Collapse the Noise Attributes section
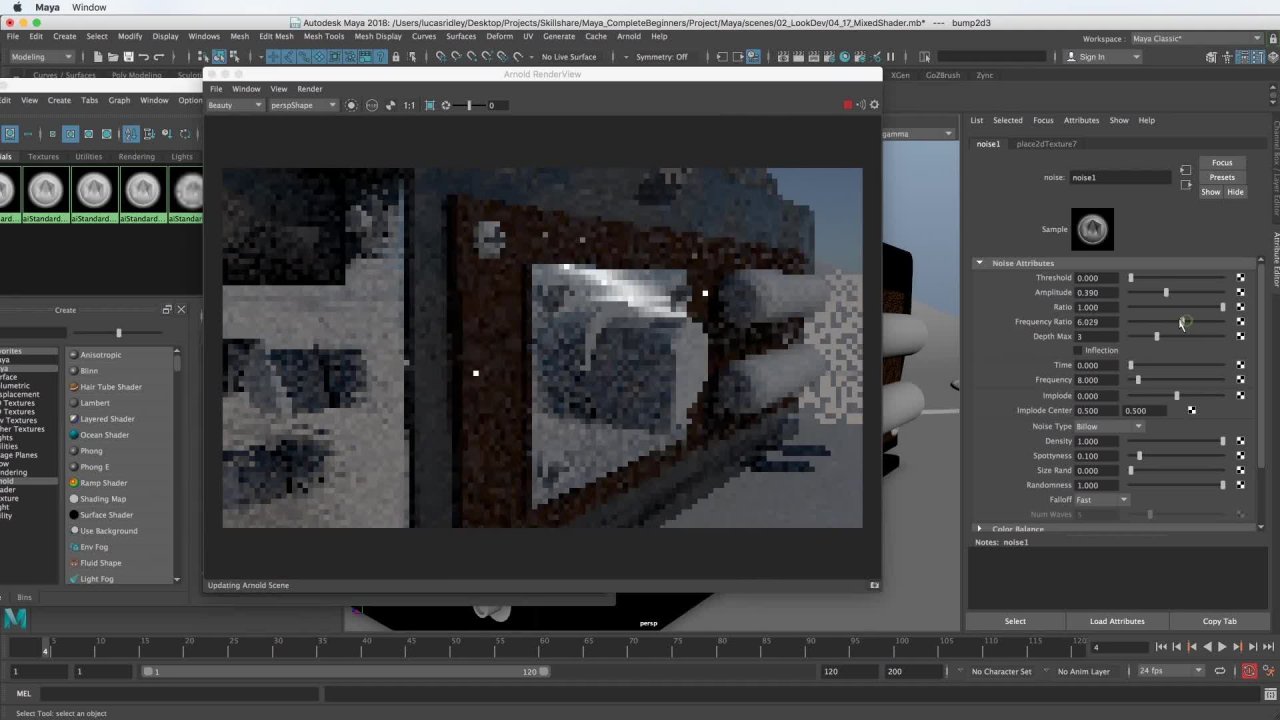Screen dimensions: 1280x720 click(980, 263)
